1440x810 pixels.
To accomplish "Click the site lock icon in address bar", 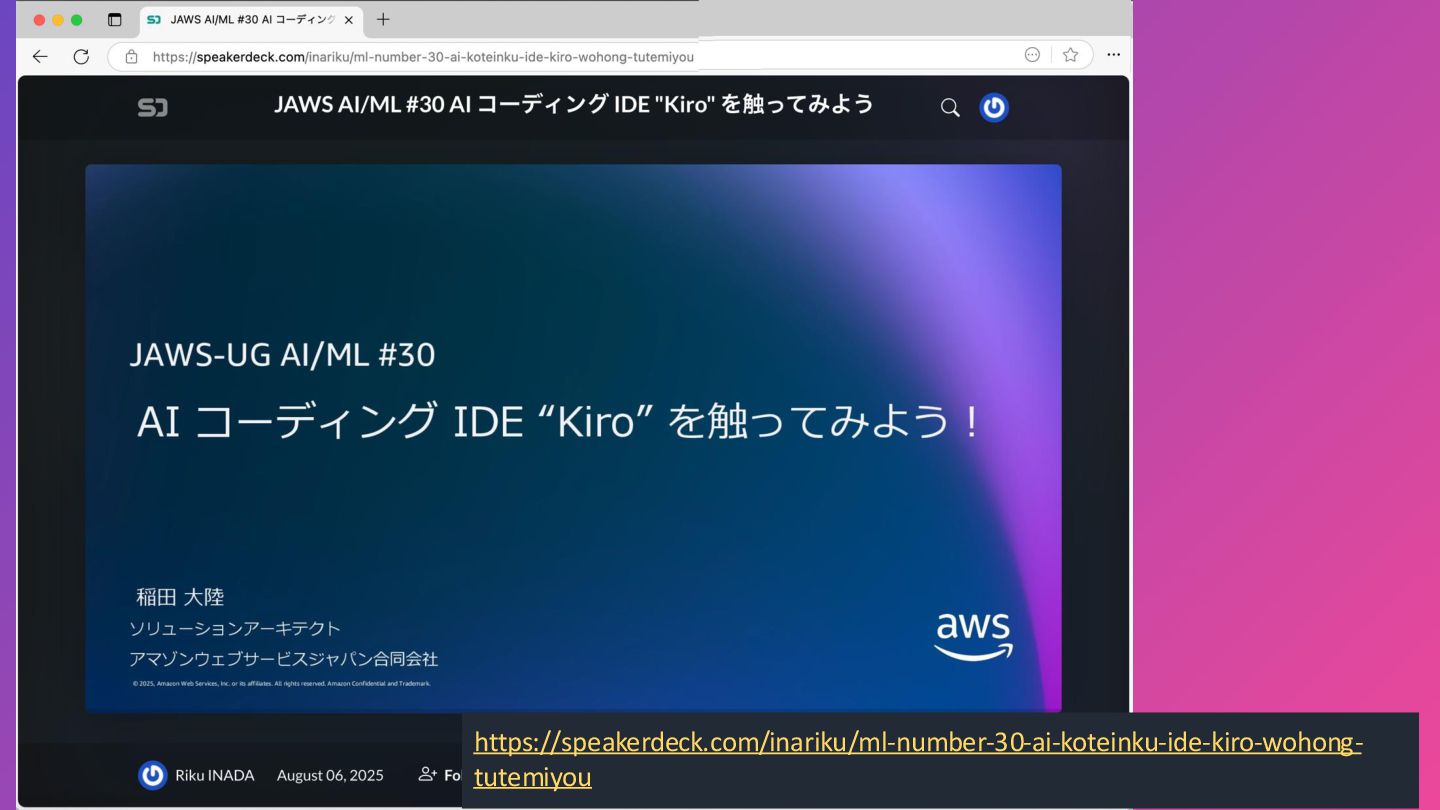I will pos(131,56).
